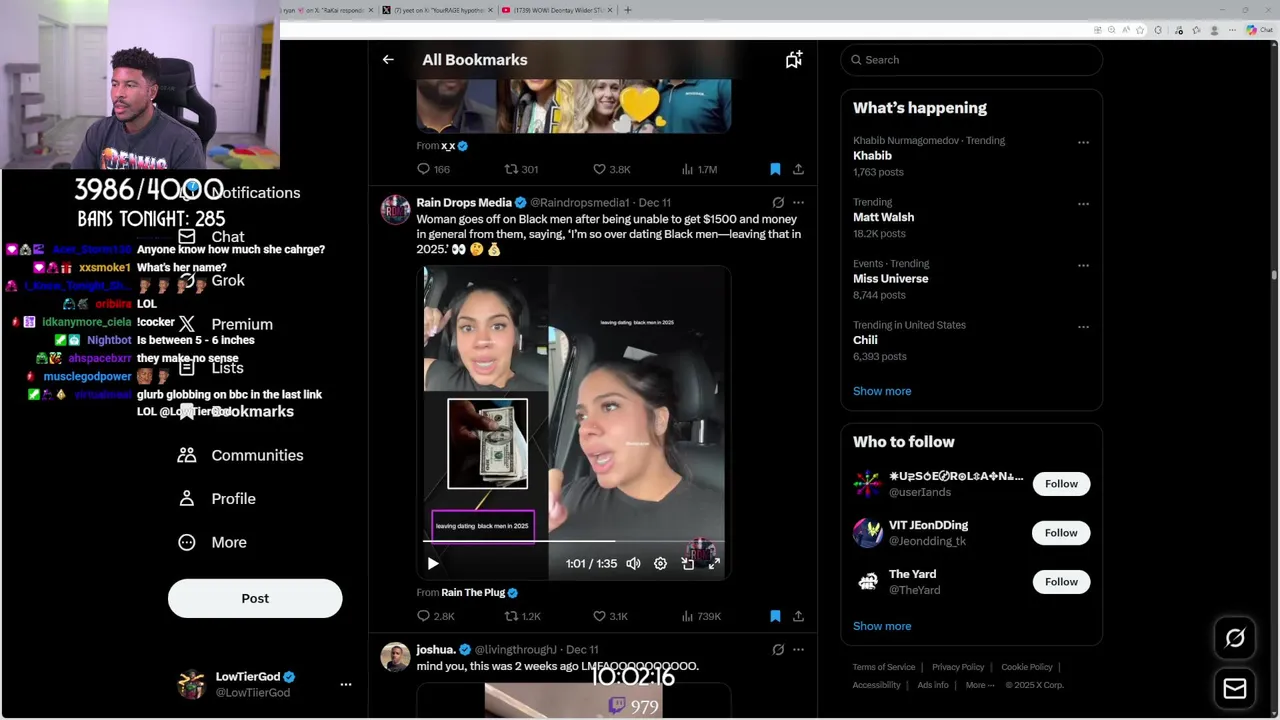Mute the video with the speaker icon
The image size is (1280, 720).
[x=633, y=564]
